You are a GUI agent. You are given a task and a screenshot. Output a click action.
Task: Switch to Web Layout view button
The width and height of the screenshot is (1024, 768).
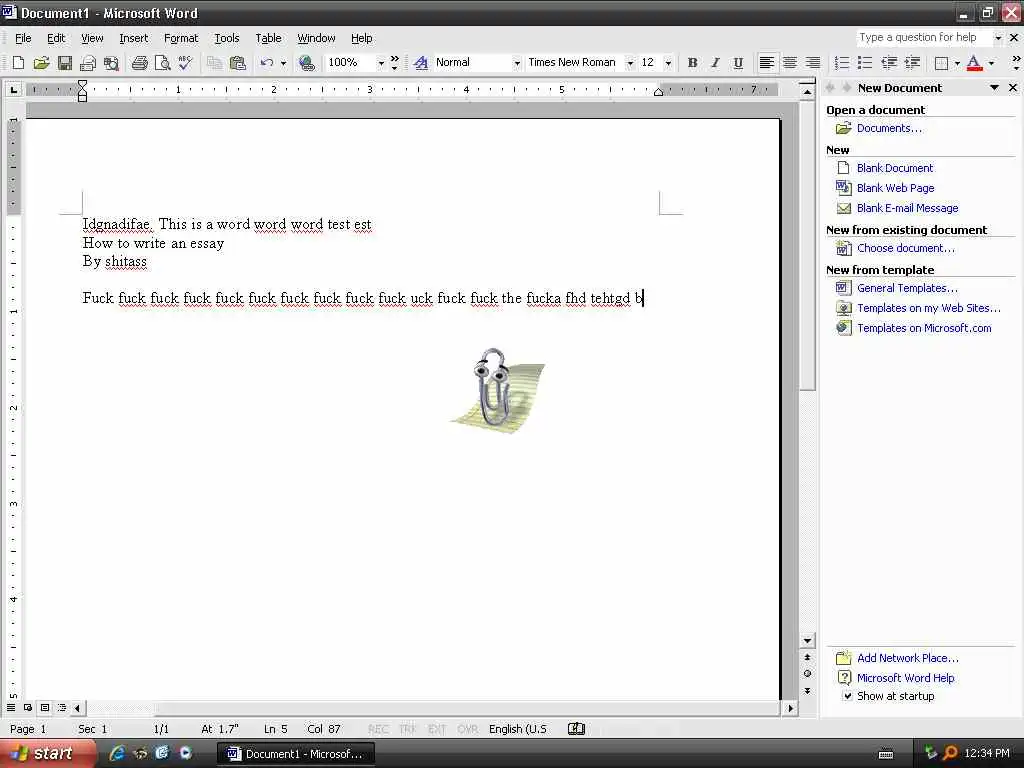point(28,708)
